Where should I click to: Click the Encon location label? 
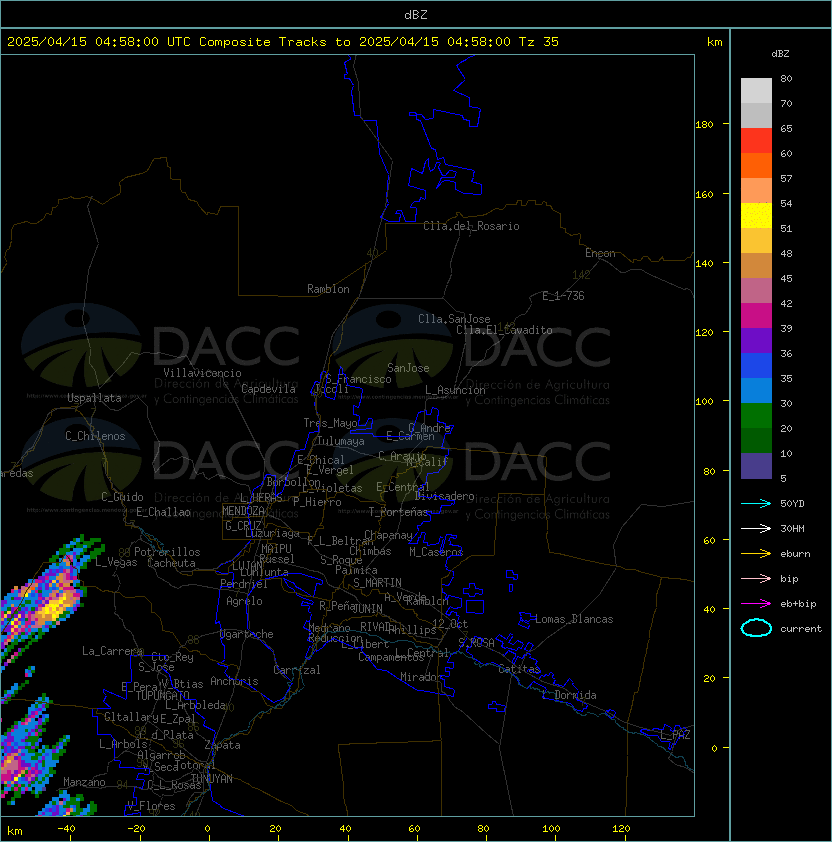point(600,253)
